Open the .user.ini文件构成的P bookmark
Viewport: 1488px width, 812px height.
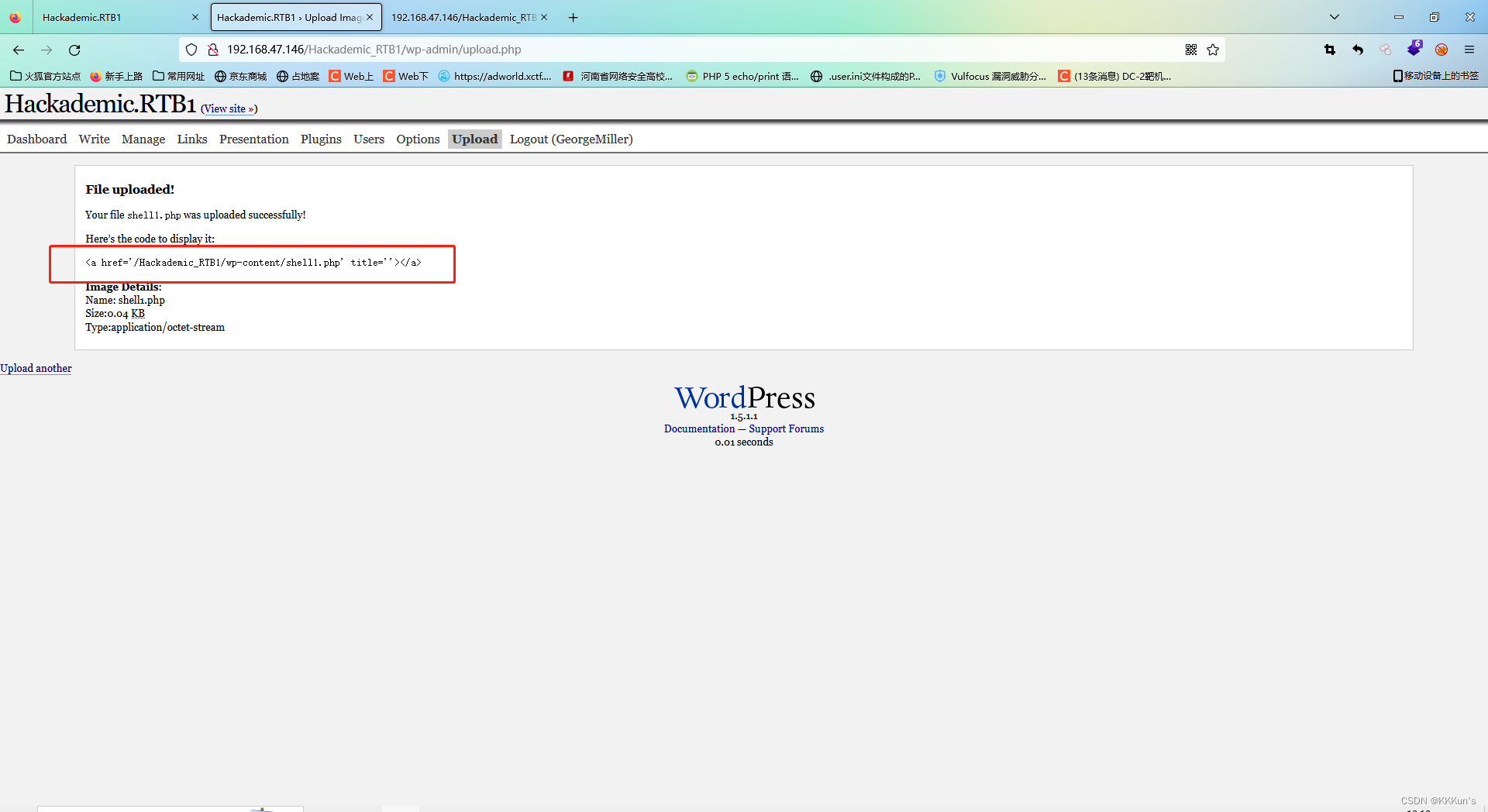(x=865, y=76)
